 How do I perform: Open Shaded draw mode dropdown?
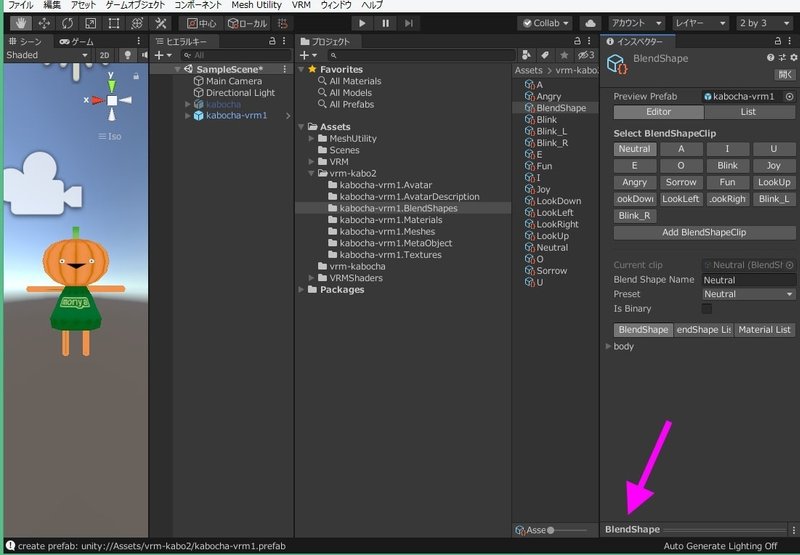[x=47, y=55]
